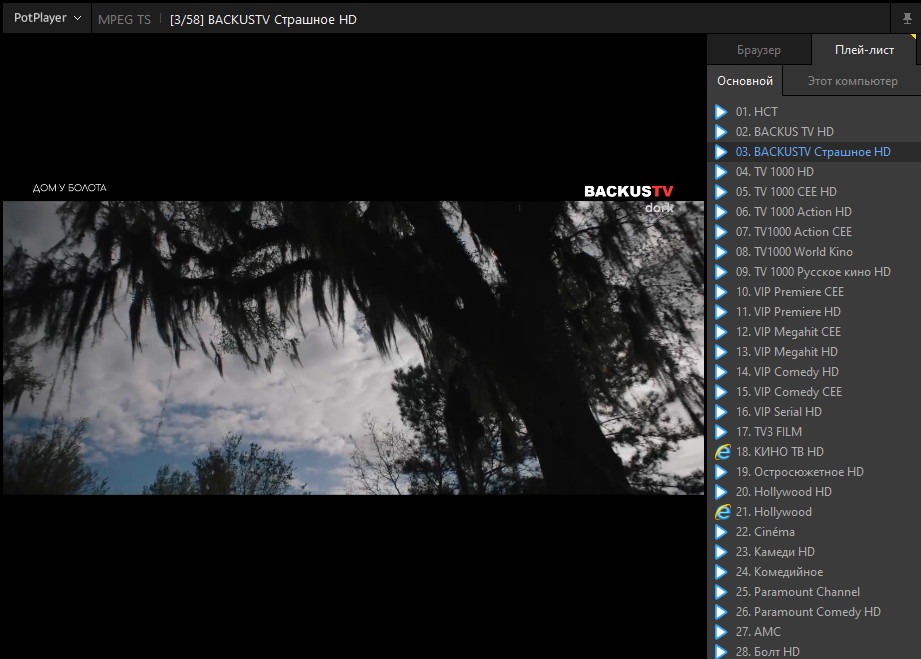Click the play icon beside TV 1000 Русское кино HD
This screenshot has height=659, width=921.
(x=721, y=271)
